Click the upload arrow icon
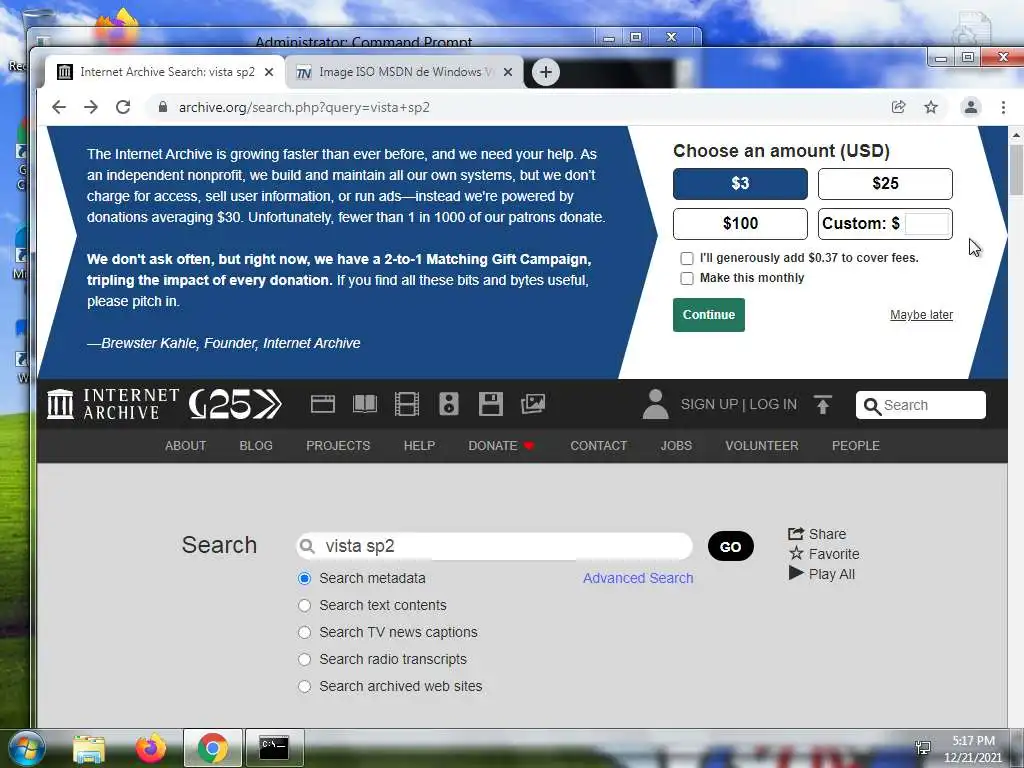Screen dimensions: 1024x768 click(823, 405)
